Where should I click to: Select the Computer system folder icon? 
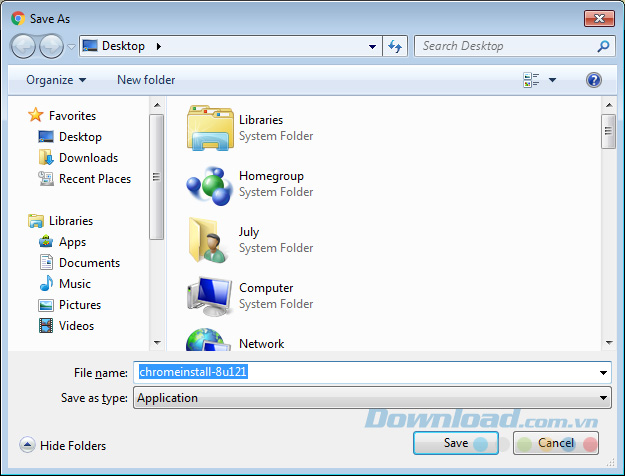tap(209, 296)
